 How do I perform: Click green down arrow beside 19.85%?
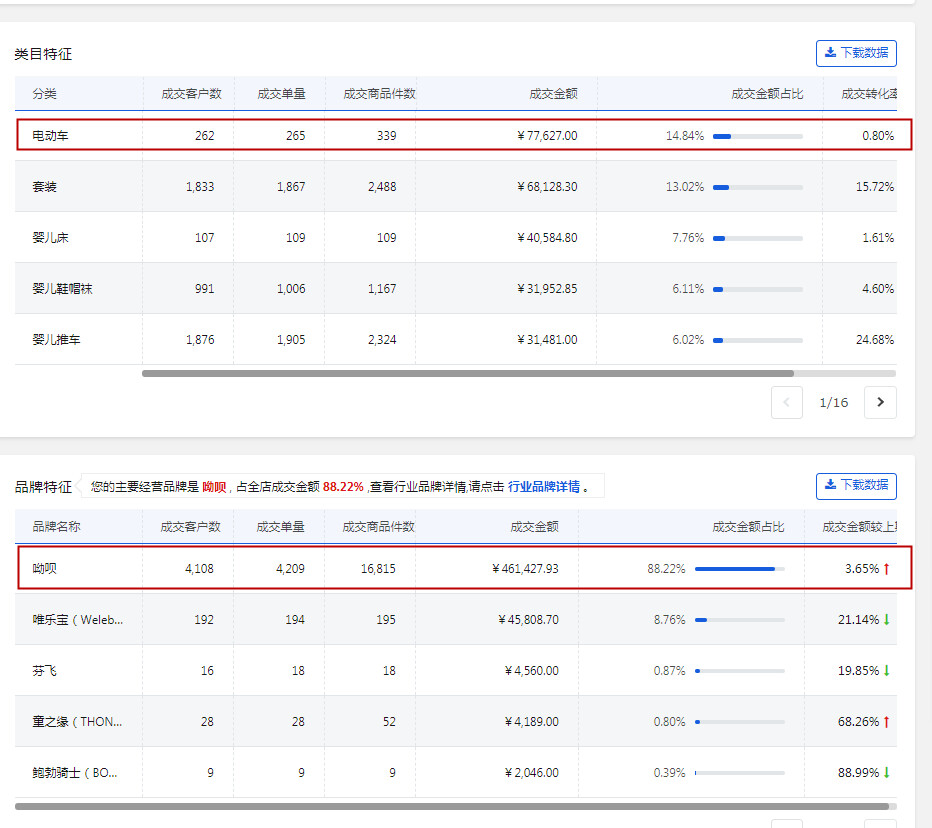(x=886, y=670)
